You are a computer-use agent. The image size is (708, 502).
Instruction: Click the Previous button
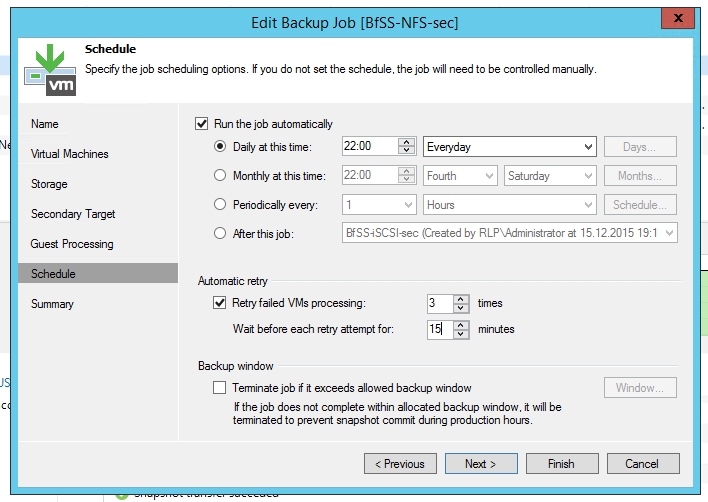pyautogui.click(x=400, y=464)
